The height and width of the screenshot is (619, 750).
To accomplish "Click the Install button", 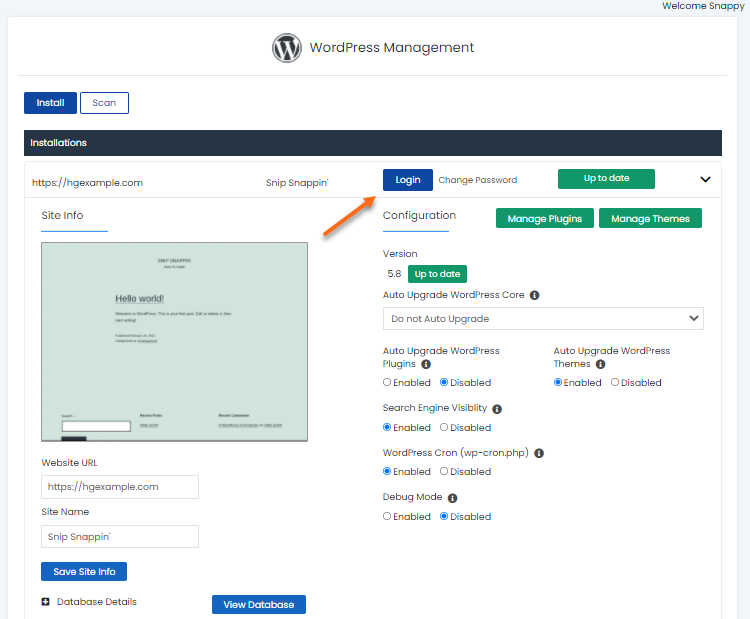I will pyautogui.click(x=50, y=103).
